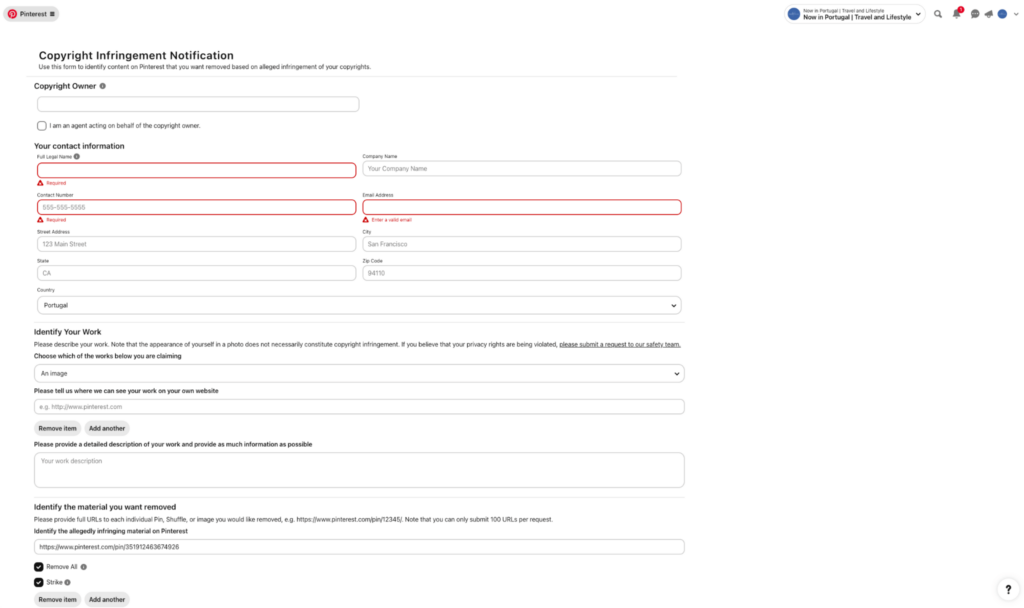Open the Copyright Owner info tooltip icon

coord(104,86)
